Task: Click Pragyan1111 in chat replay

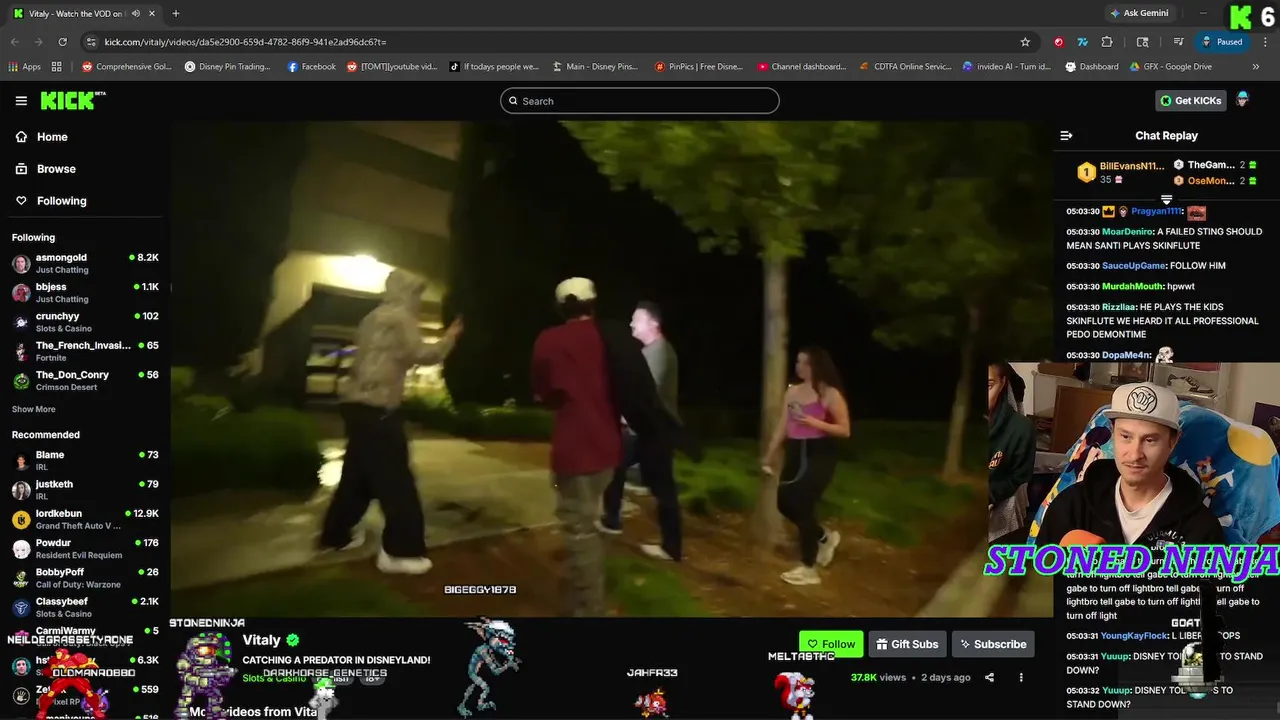Action: 1157,212
